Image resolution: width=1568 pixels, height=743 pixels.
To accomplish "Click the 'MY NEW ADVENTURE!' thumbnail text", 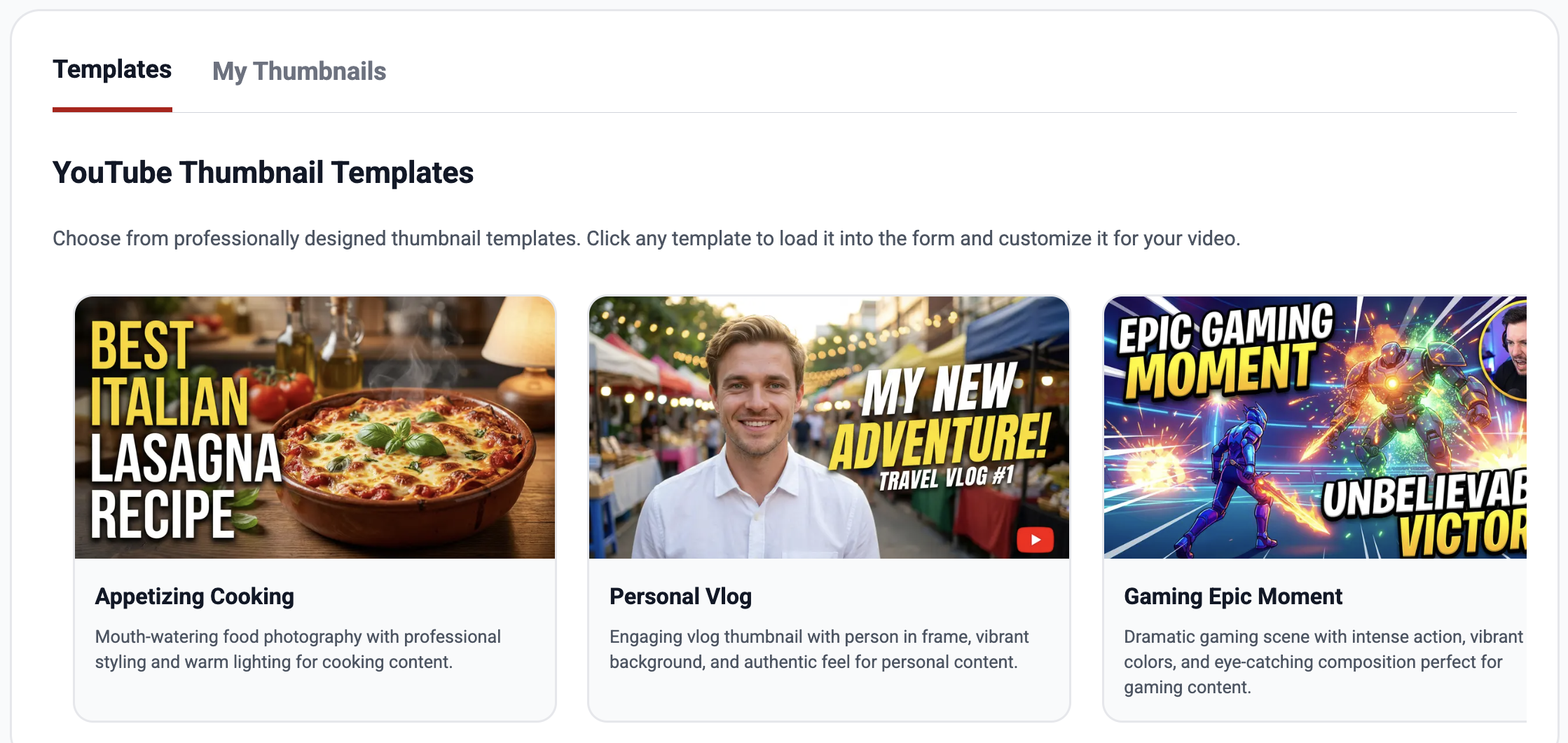I will coord(939,421).
